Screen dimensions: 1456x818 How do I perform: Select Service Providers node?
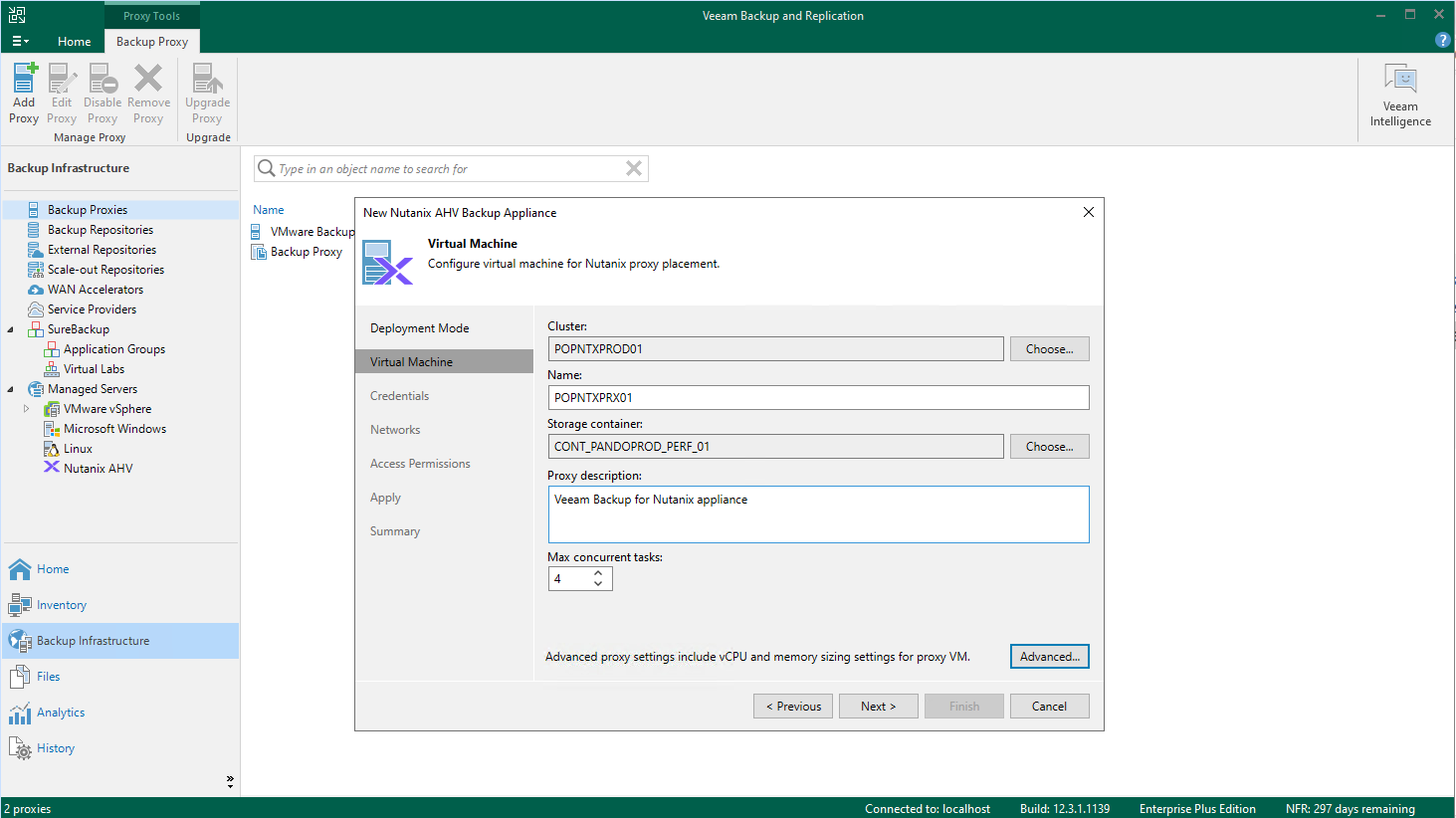tap(92, 309)
